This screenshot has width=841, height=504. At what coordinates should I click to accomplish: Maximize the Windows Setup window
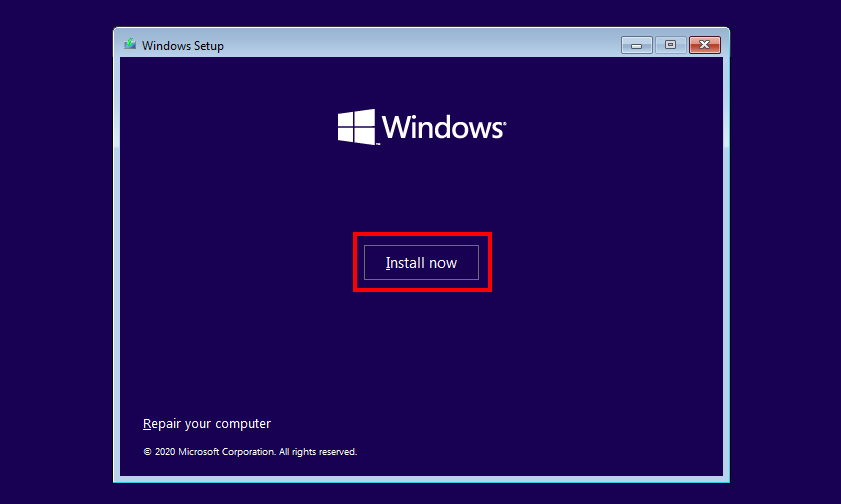670,45
